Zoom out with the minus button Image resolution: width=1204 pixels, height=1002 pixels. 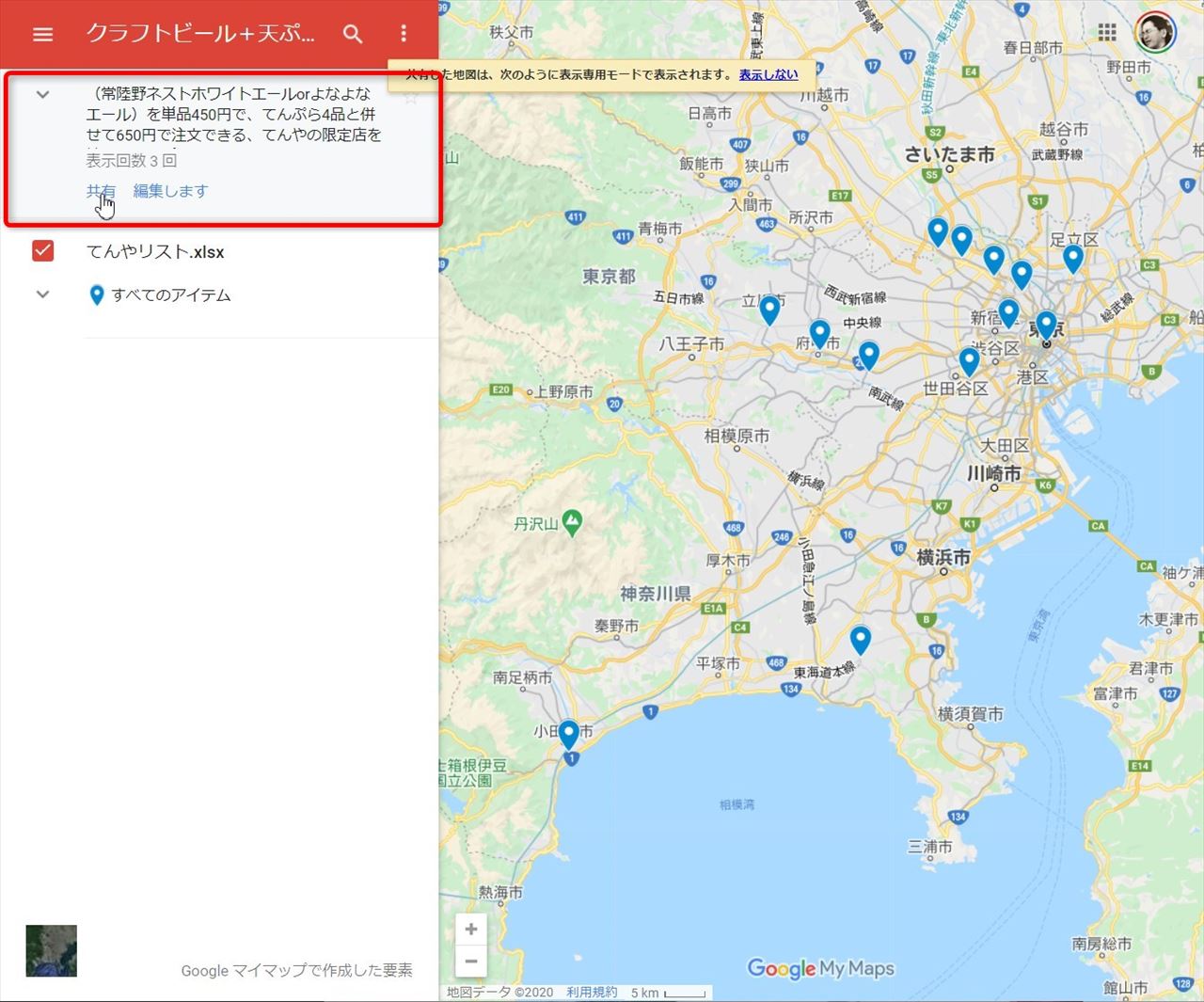point(471,961)
